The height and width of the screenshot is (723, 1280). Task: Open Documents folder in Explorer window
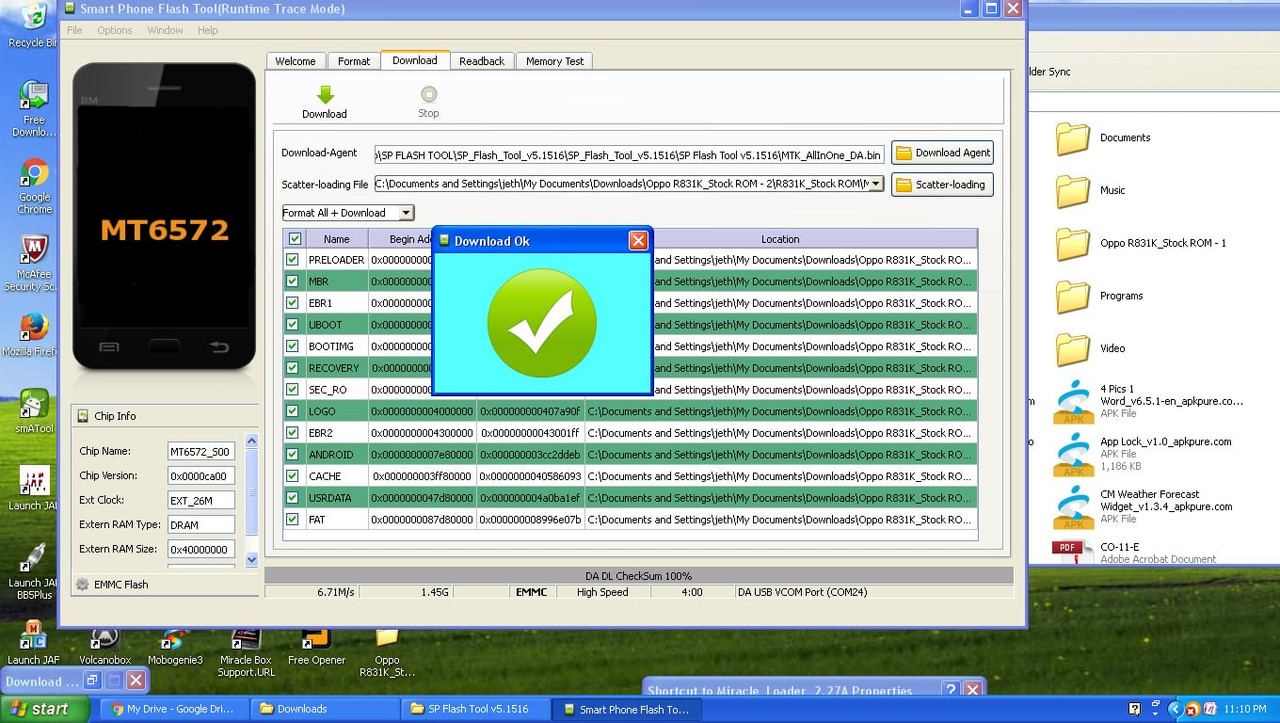(1073, 138)
